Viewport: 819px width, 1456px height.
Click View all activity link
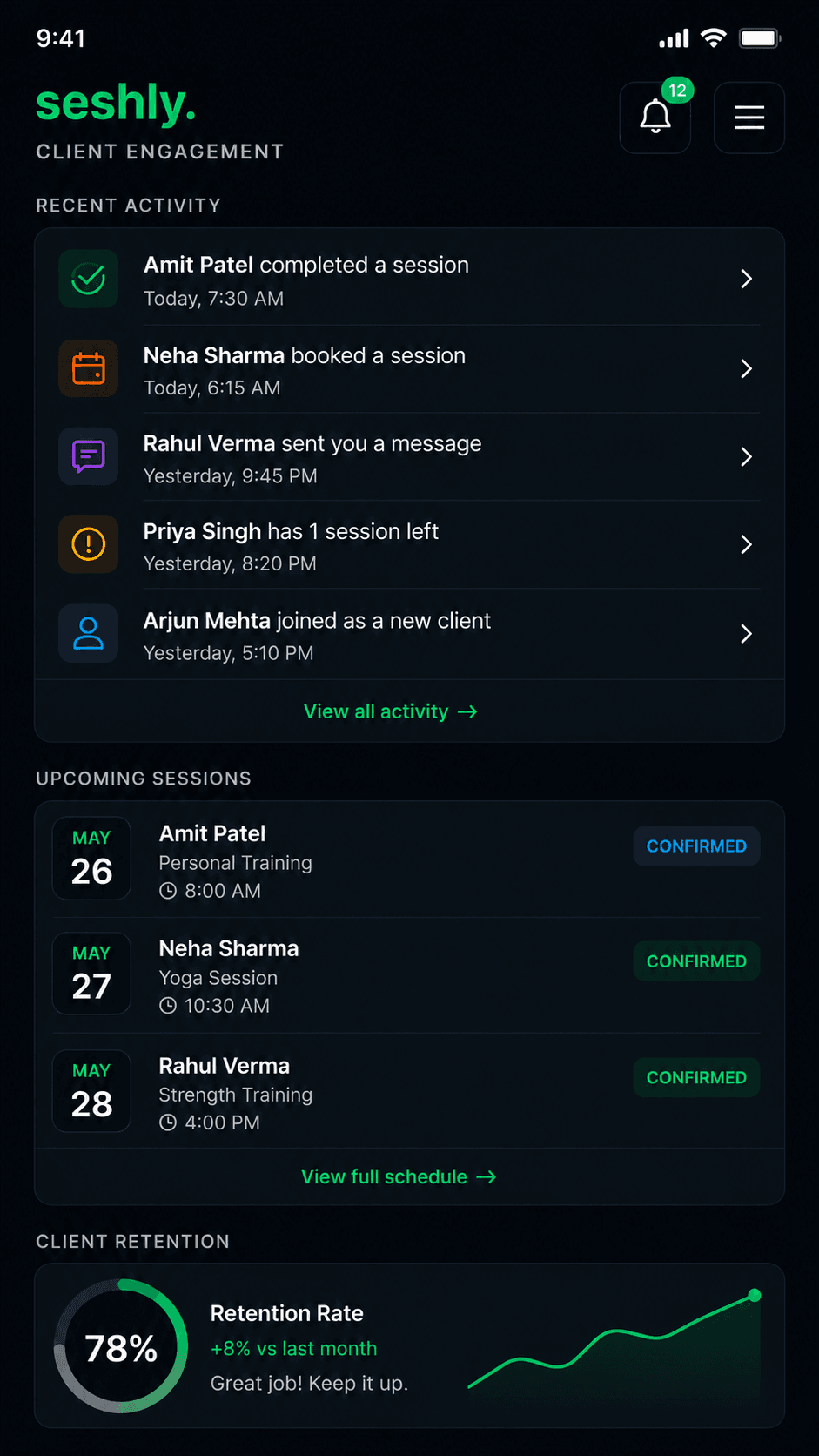391,711
